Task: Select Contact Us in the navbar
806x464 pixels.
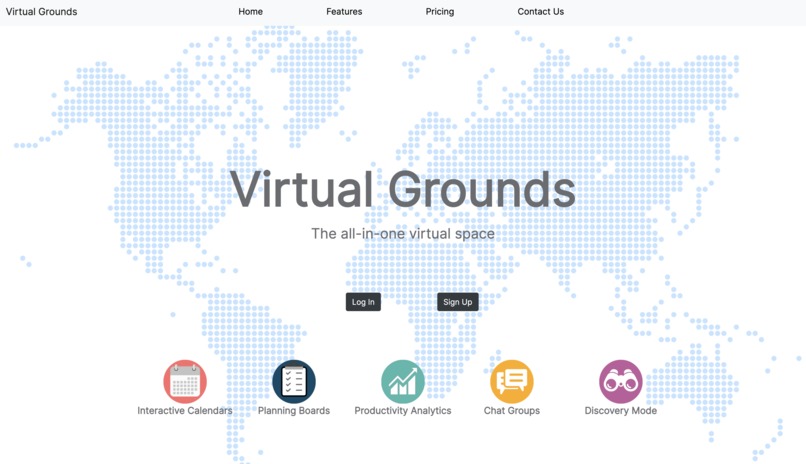Action: 540,11
